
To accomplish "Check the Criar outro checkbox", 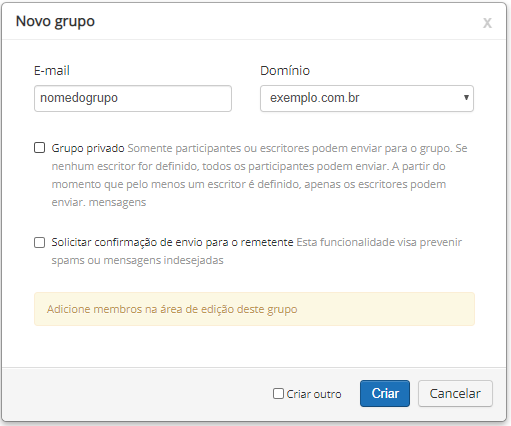I will [278, 393].
